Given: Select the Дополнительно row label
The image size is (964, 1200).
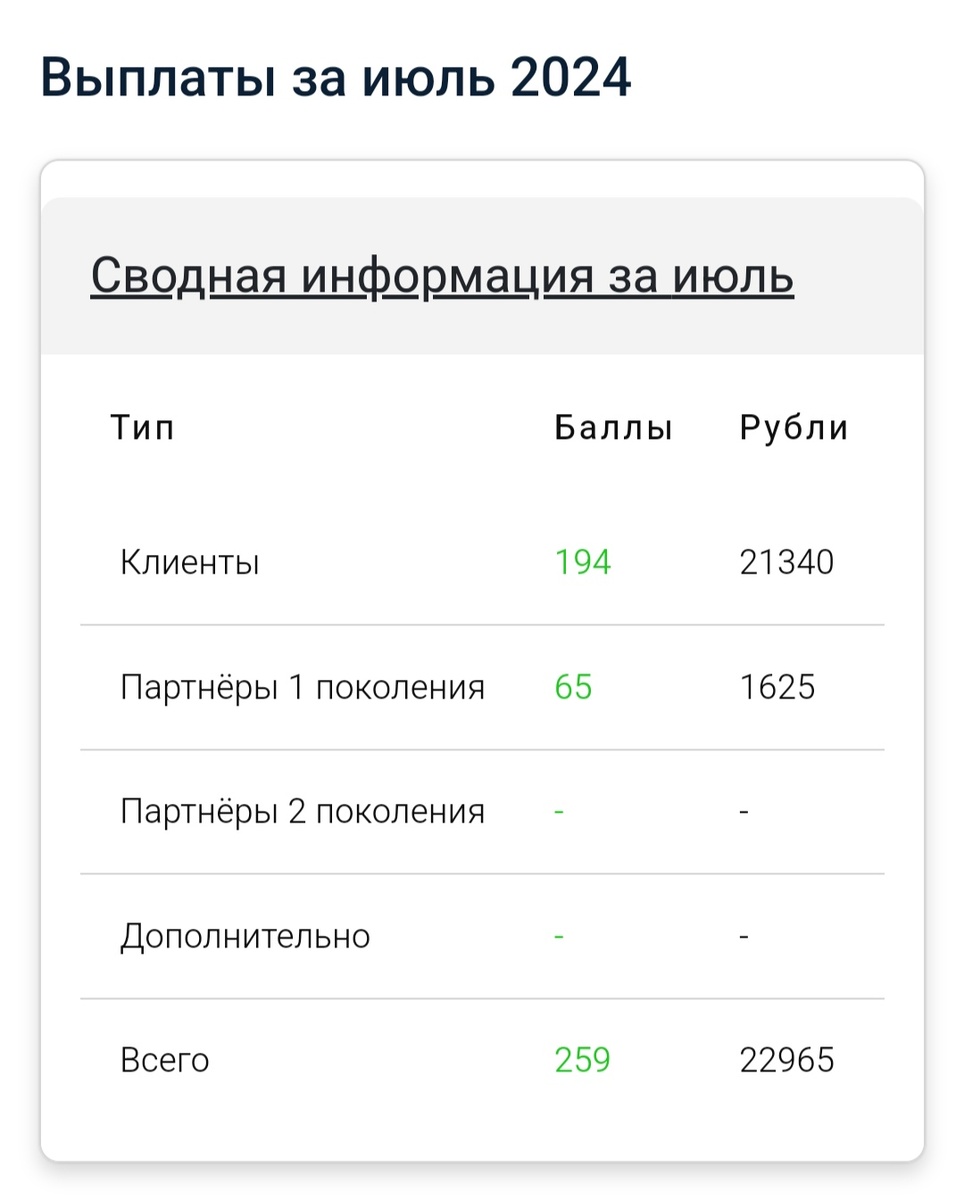Looking at the screenshot, I should 245,935.
